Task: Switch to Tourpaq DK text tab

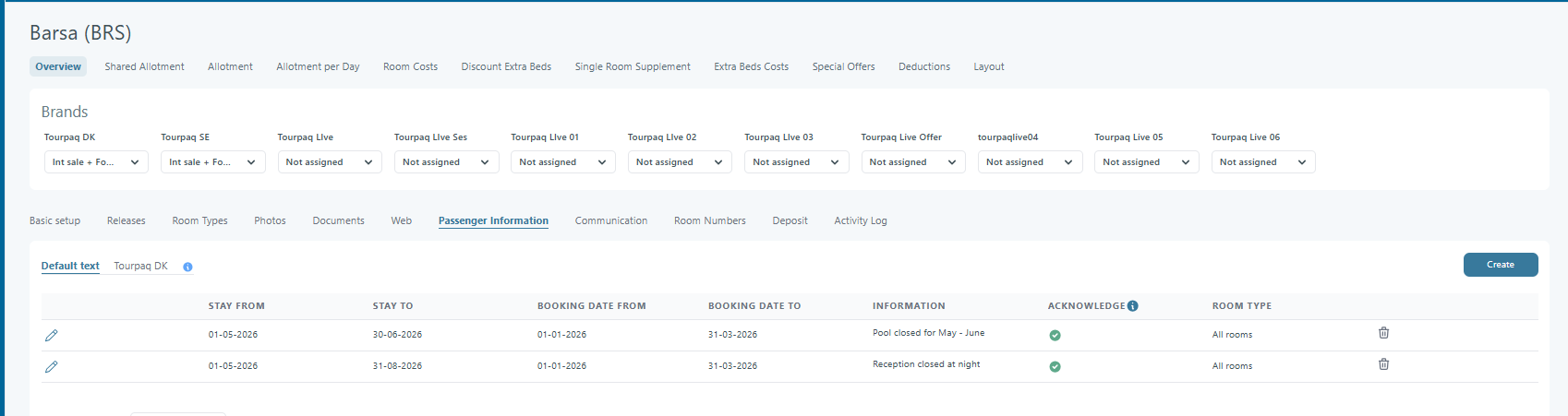Action: (140, 267)
